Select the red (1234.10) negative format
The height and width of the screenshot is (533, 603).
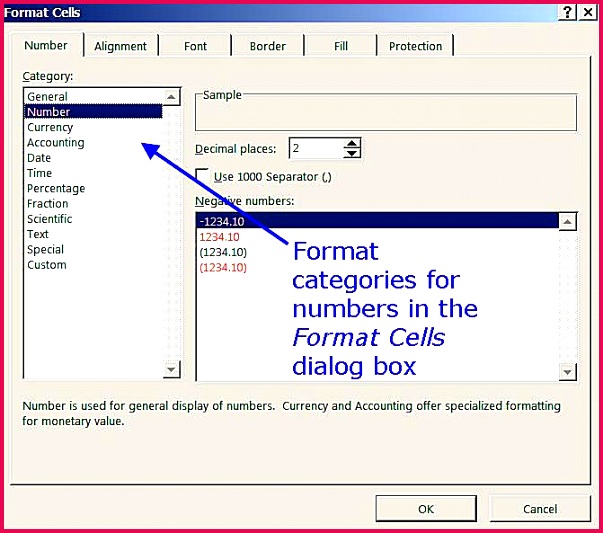click(x=377, y=268)
